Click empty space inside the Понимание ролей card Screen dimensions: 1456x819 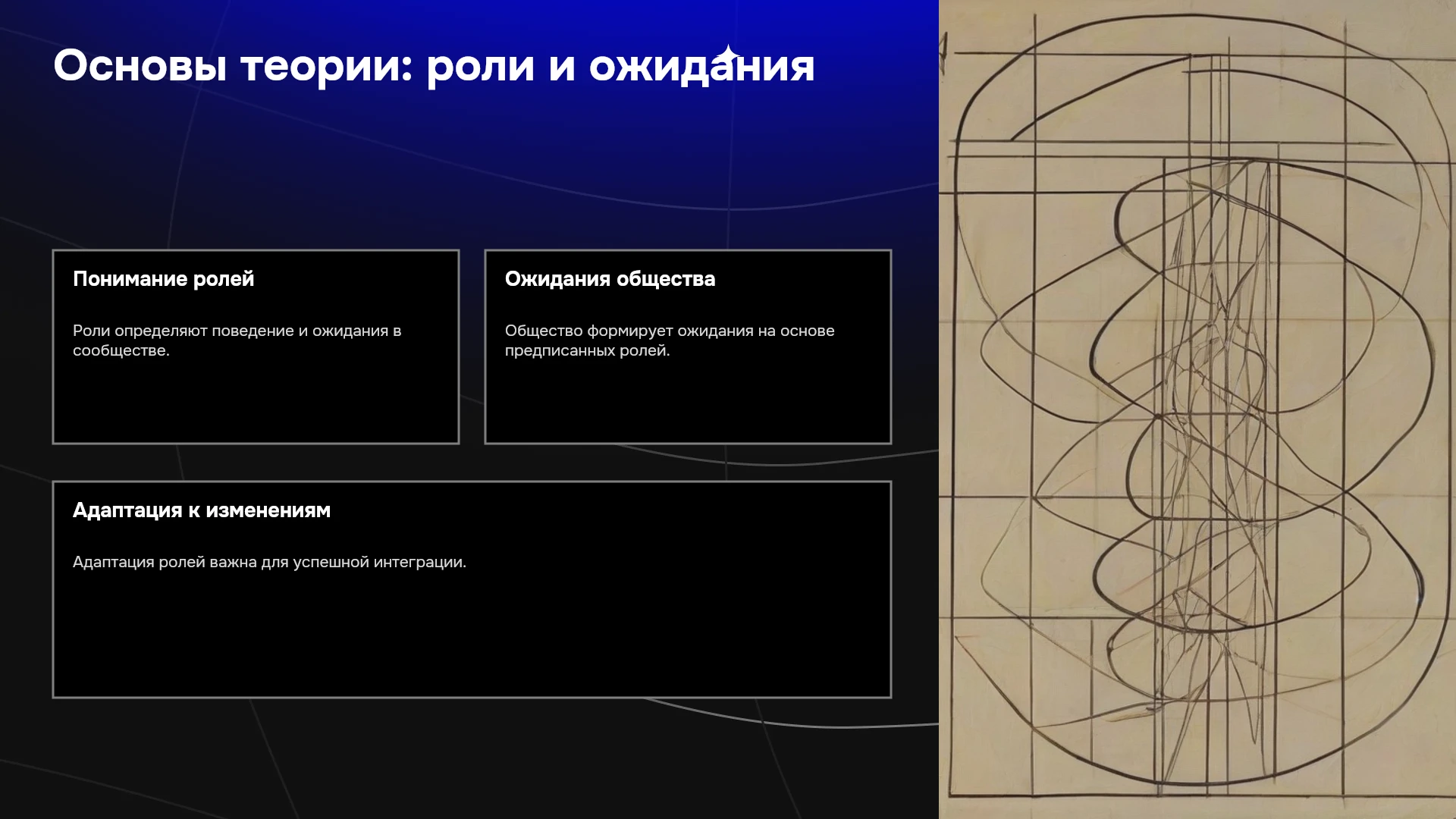[x=256, y=402]
